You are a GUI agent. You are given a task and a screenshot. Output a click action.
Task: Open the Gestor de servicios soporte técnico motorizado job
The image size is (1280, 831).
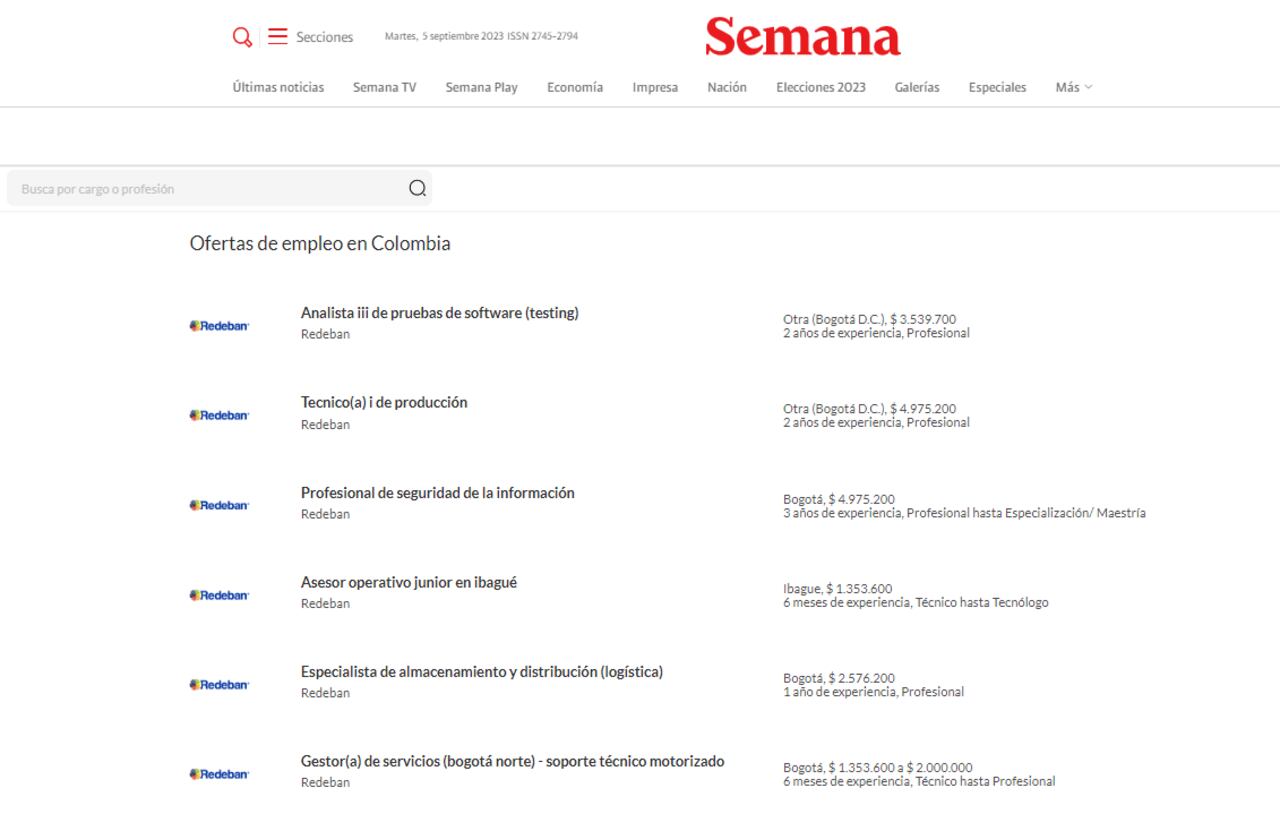click(x=513, y=761)
